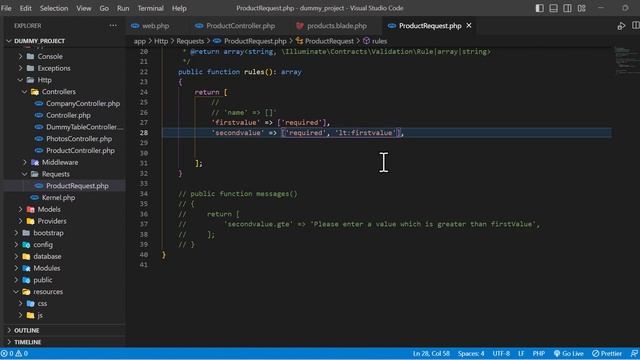
Task: Open Explorer more actions ellipsis
Action: tap(113, 25)
